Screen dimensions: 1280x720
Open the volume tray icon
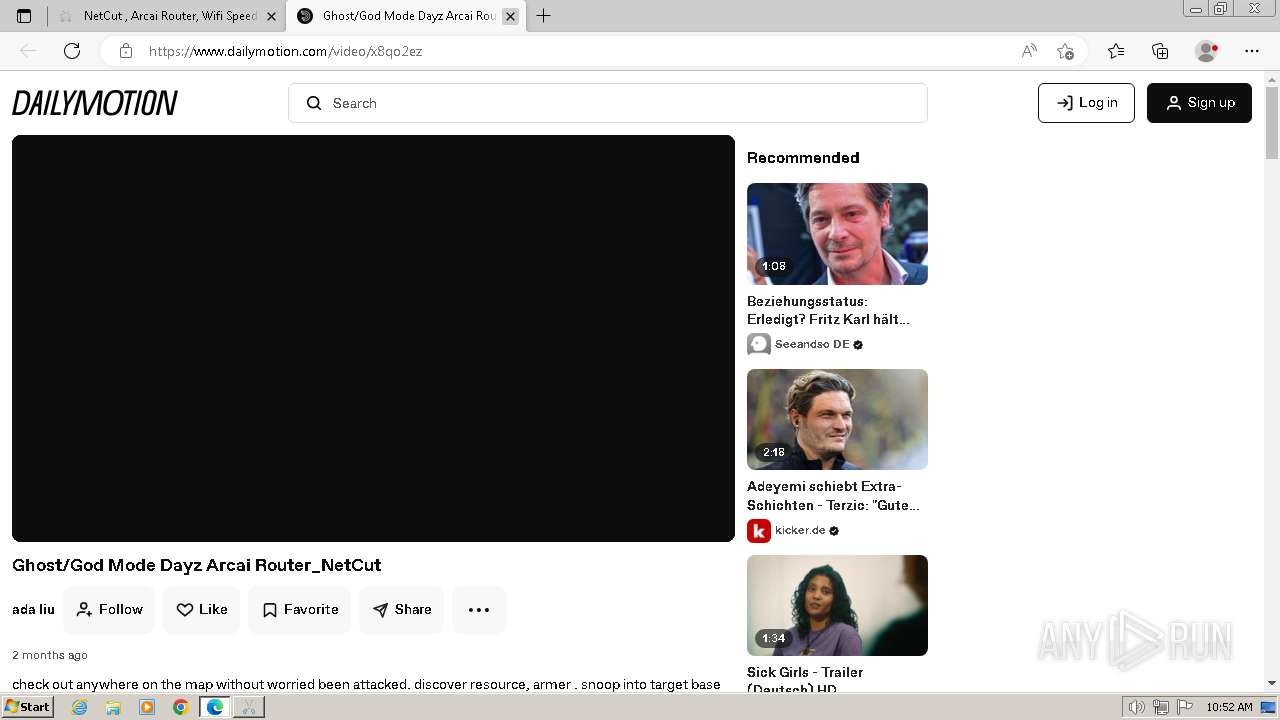point(1137,707)
